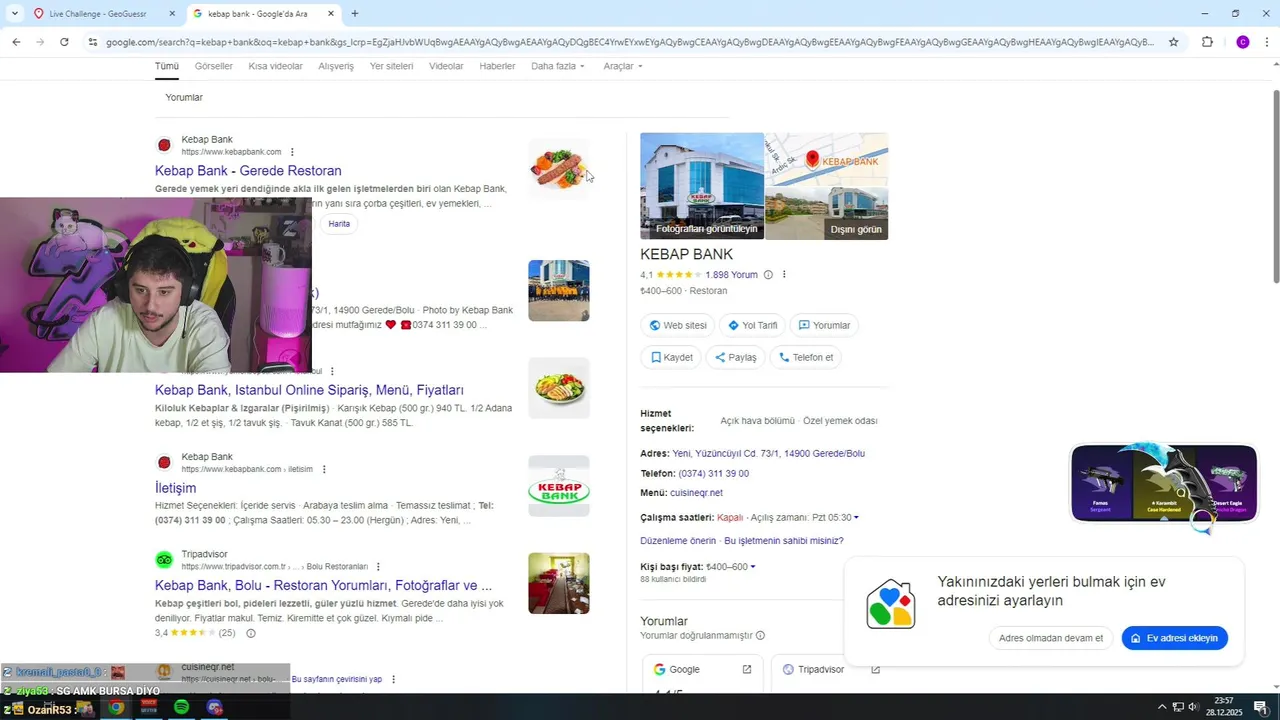Click Ev adresi ekleyin button
Screen dimensions: 1280x720
(x=1175, y=638)
